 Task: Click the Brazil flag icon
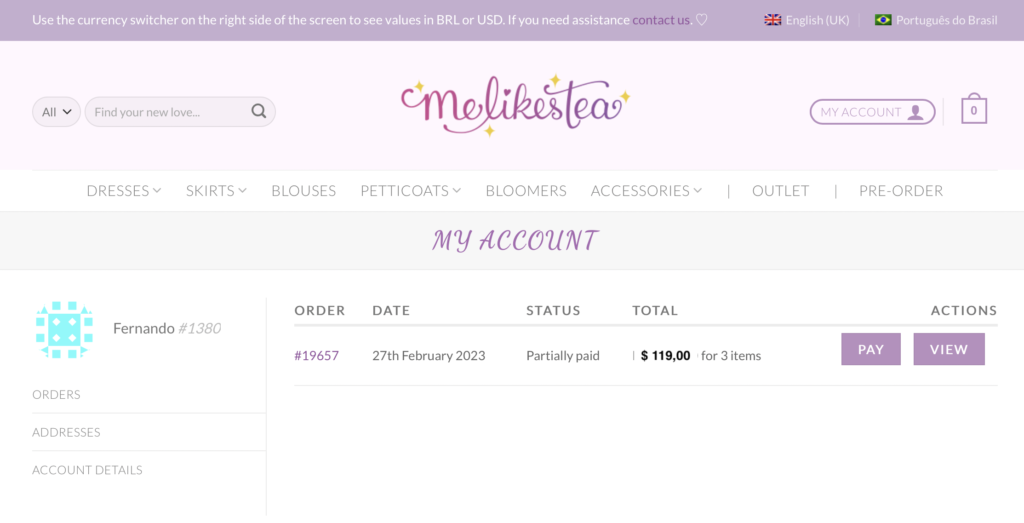point(883,20)
